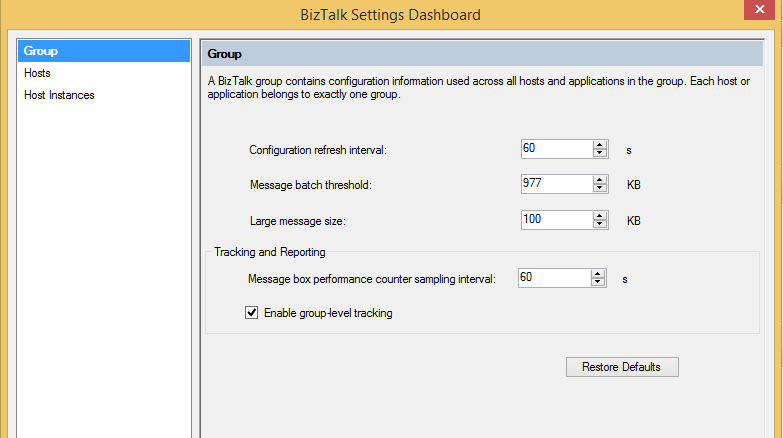Click the BizTalk group description text

pos(478,87)
